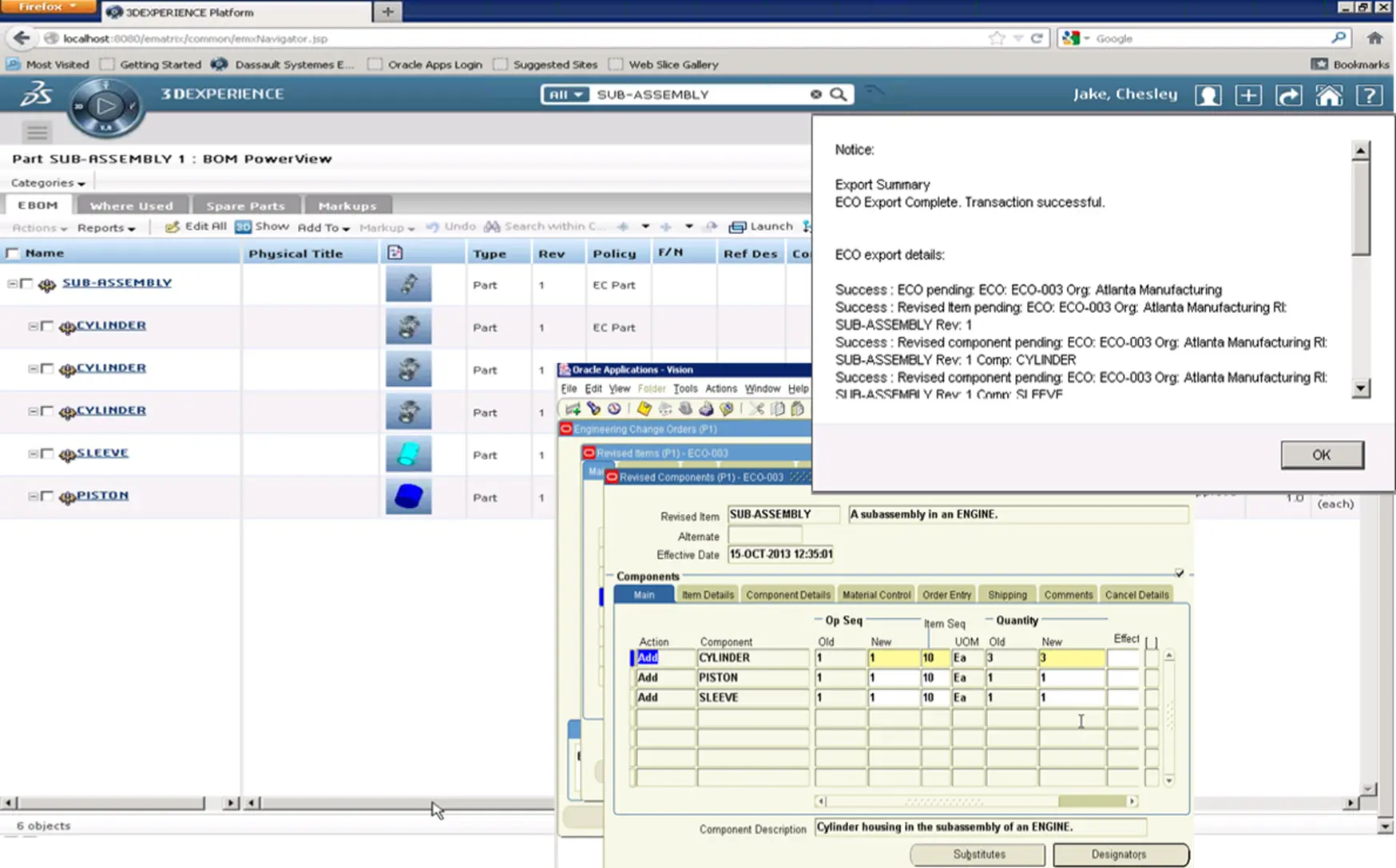Open the Add To dropdown
1396x868 pixels.
coord(323,228)
